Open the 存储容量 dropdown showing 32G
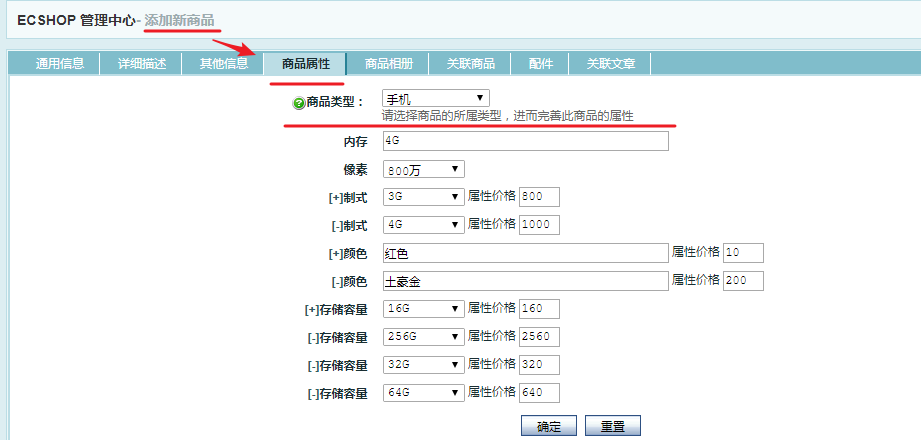The height and width of the screenshot is (440, 921). (x=423, y=365)
